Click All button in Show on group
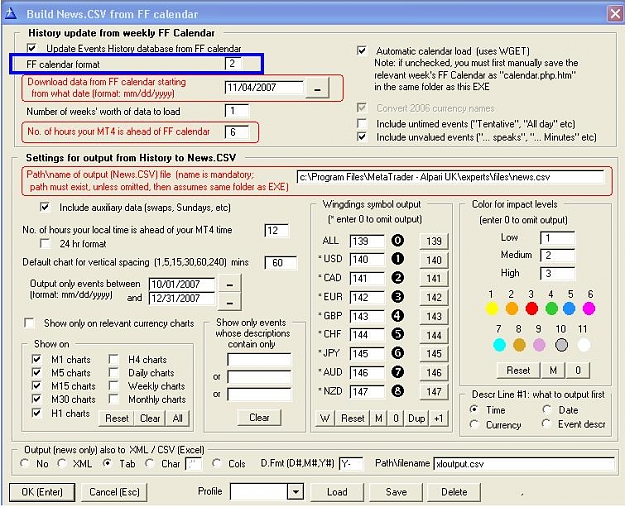 pyautogui.click(x=178, y=419)
